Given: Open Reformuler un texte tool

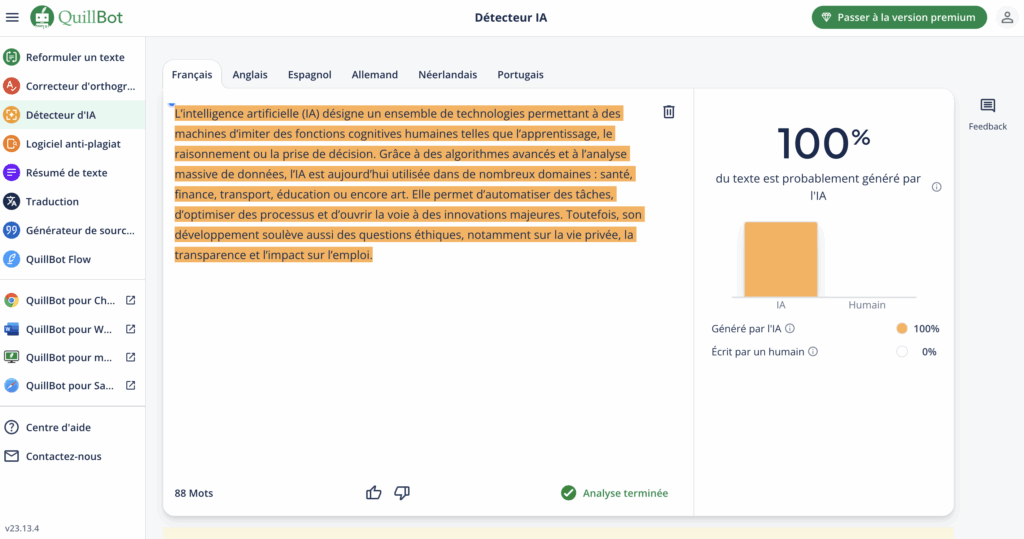Looking at the screenshot, I should tap(74, 57).
